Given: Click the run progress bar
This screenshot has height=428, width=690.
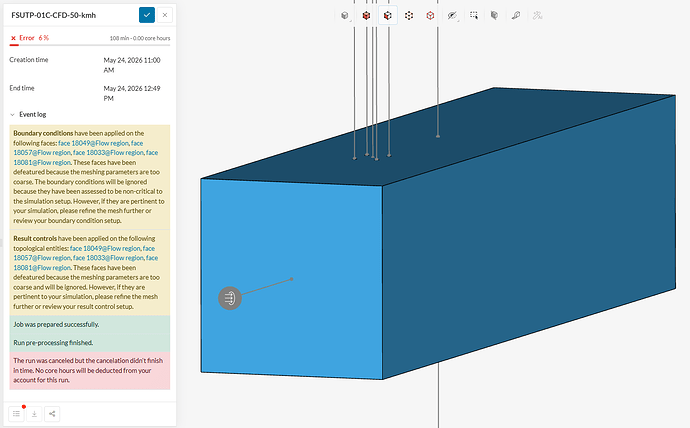Looking at the screenshot, I should [90, 45].
